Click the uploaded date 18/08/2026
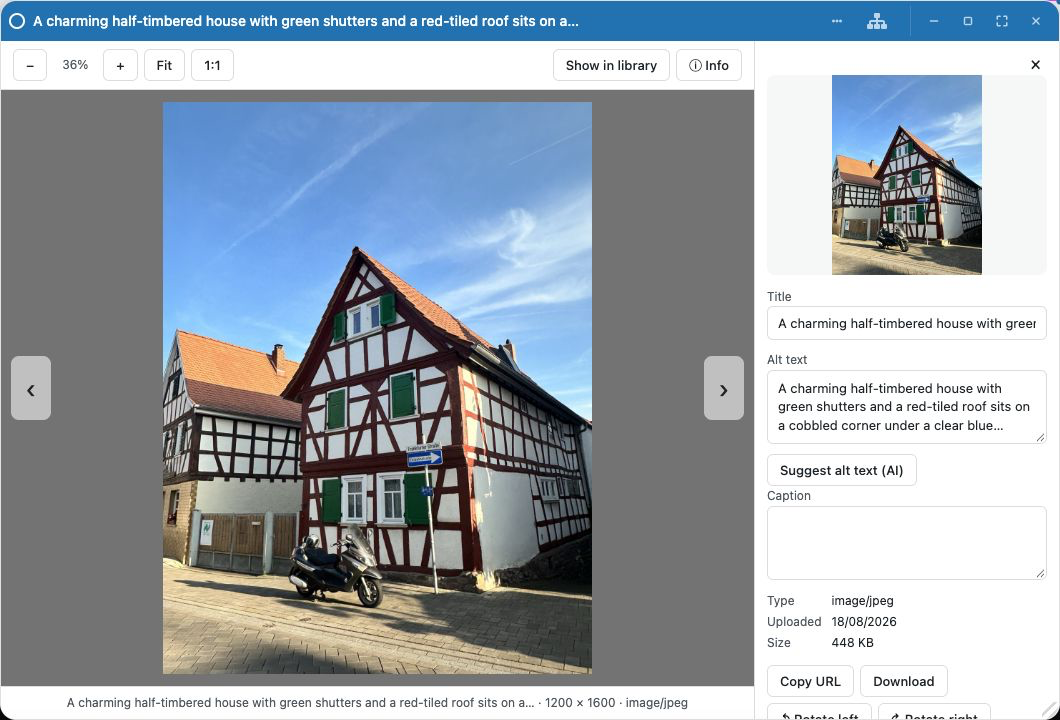 point(863,621)
